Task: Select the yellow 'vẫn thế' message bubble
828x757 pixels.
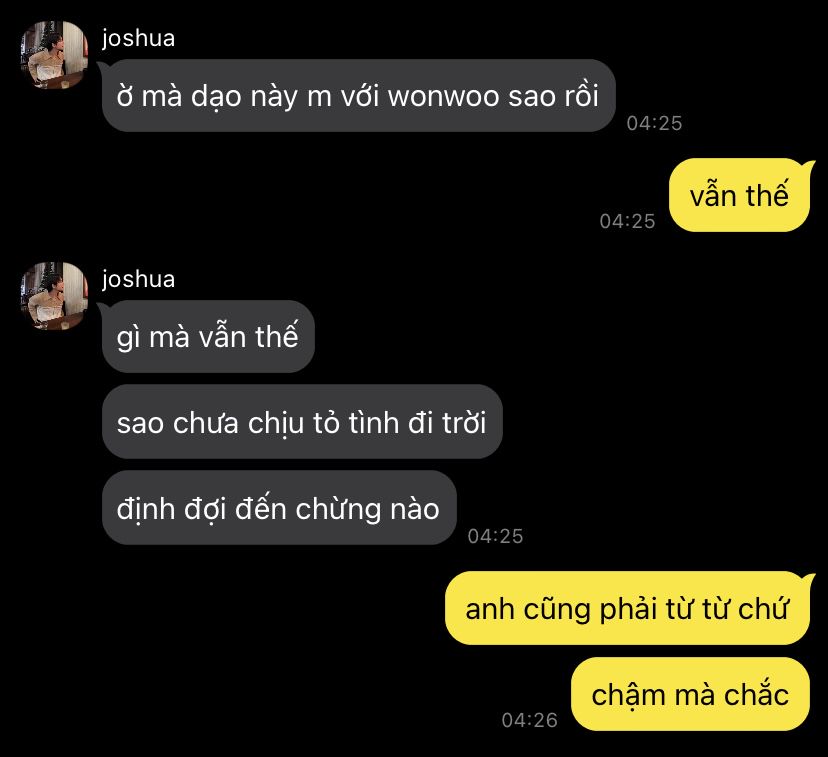Action: 739,195
